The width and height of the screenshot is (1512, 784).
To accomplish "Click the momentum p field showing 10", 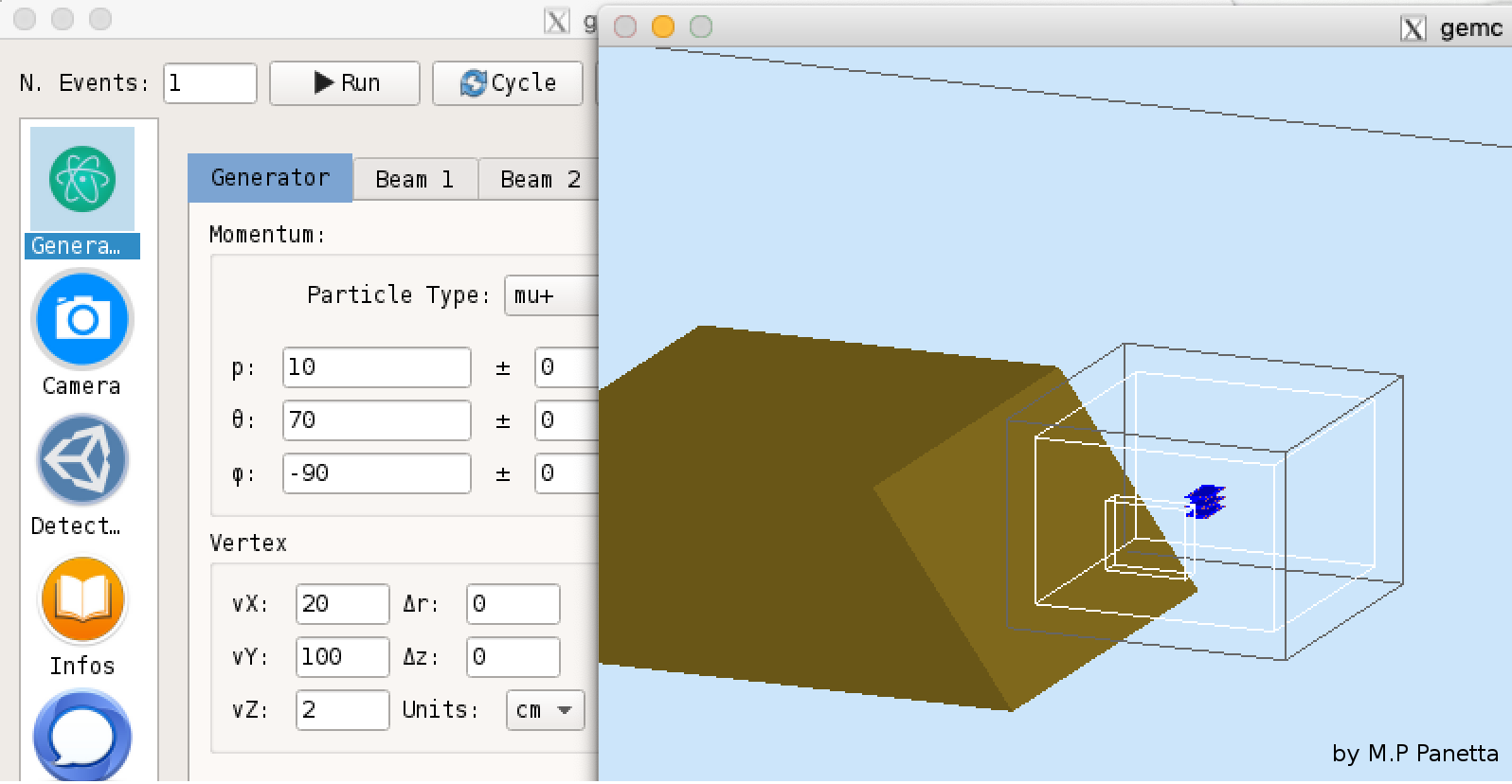I will click(x=377, y=367).
